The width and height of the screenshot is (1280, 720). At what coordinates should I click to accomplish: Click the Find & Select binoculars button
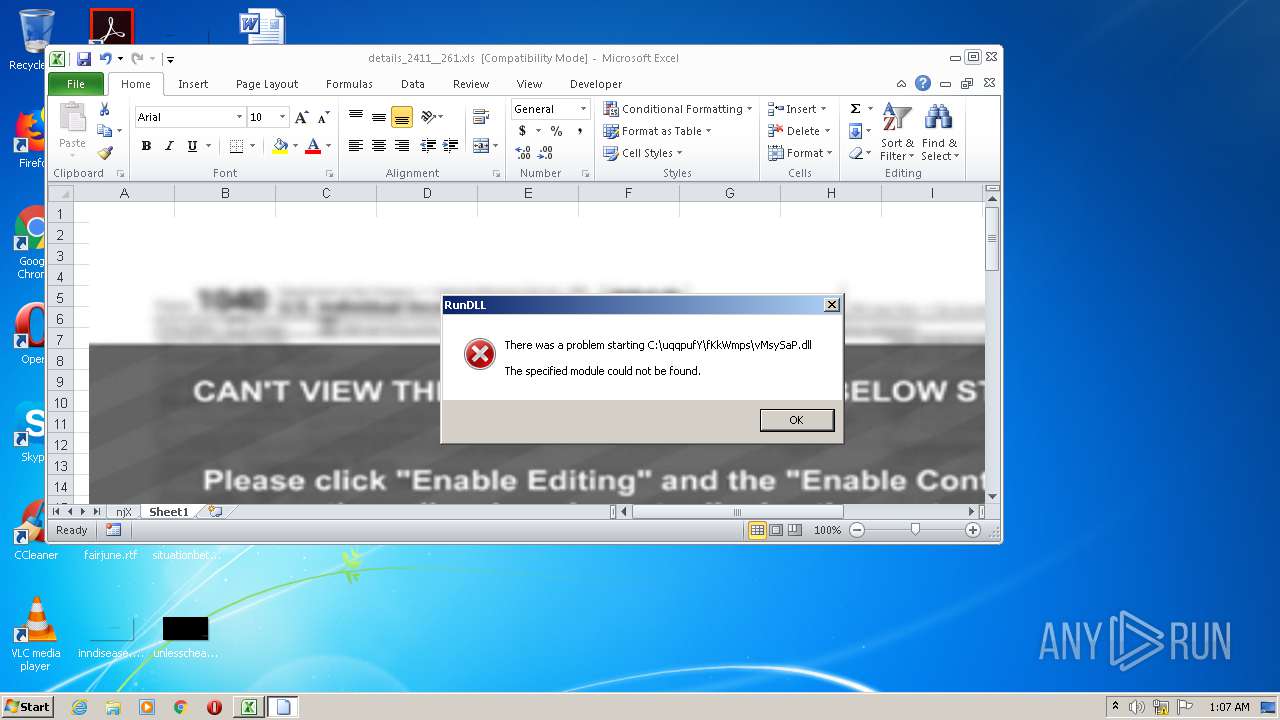point(939,131)
